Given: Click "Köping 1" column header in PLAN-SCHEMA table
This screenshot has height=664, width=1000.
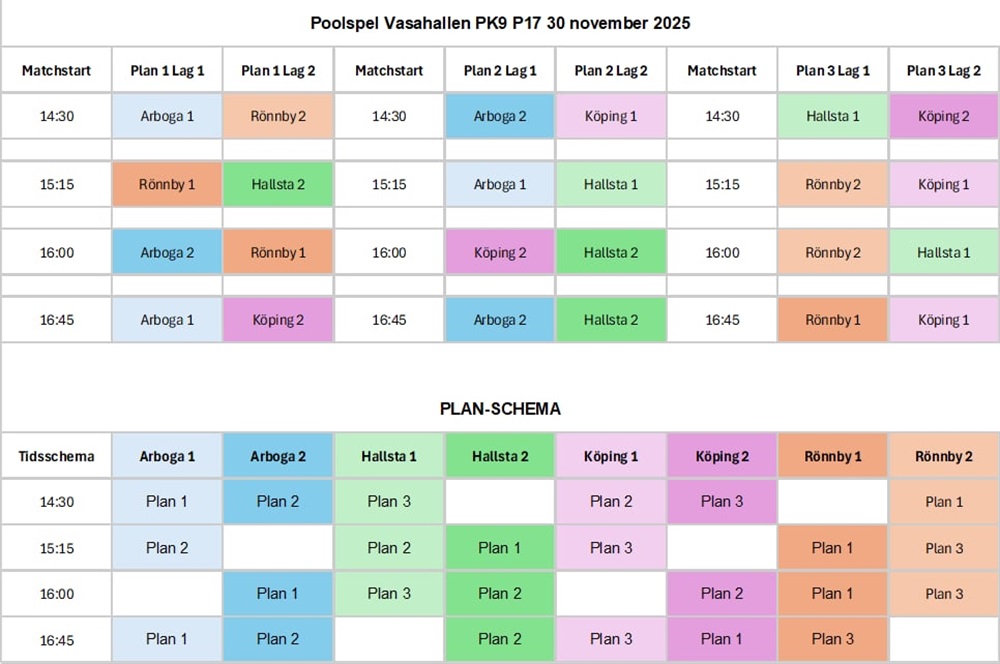Looking at the screenshot, I should 611,456.
